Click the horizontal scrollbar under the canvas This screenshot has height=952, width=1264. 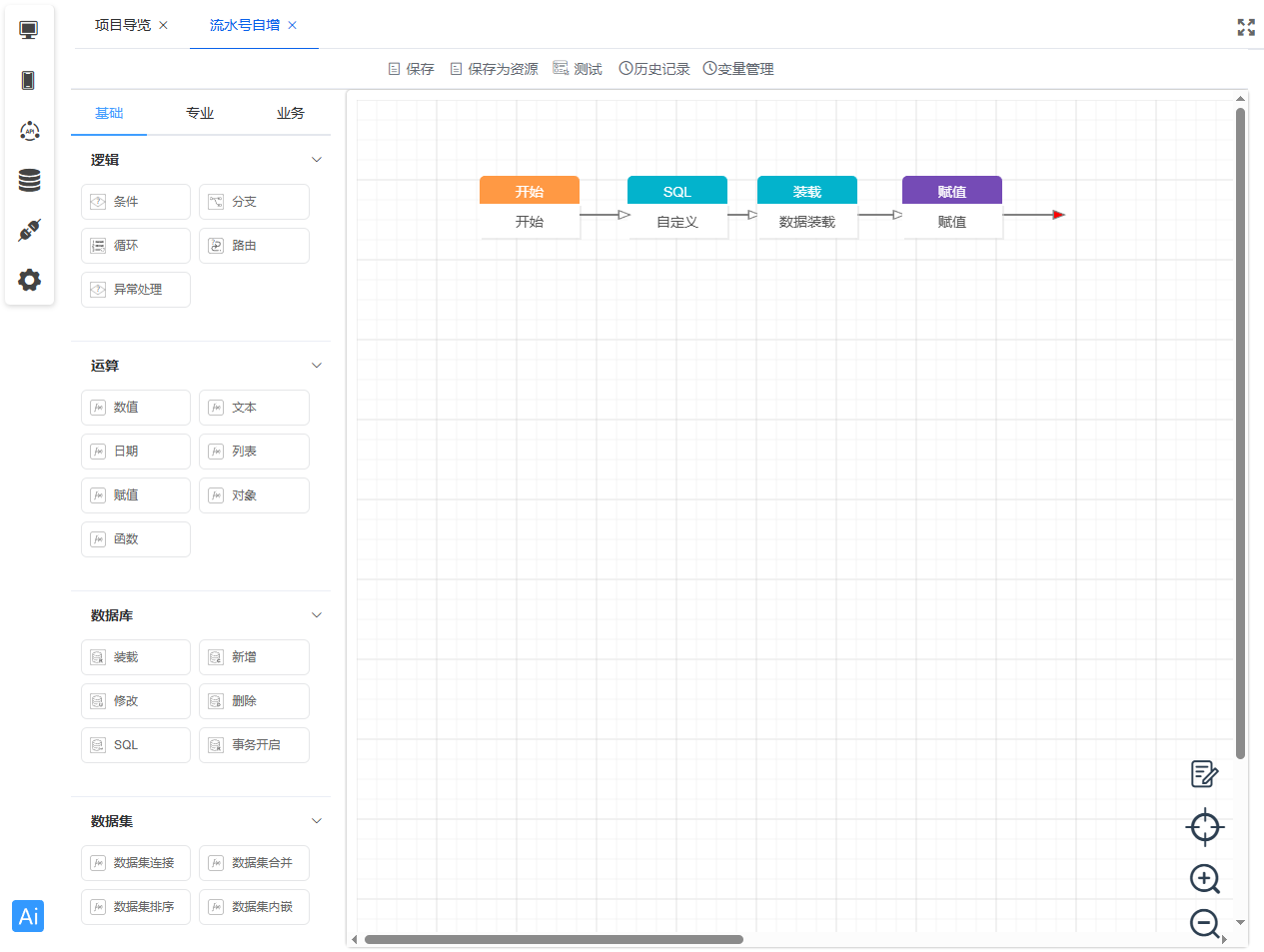[554, 939]
